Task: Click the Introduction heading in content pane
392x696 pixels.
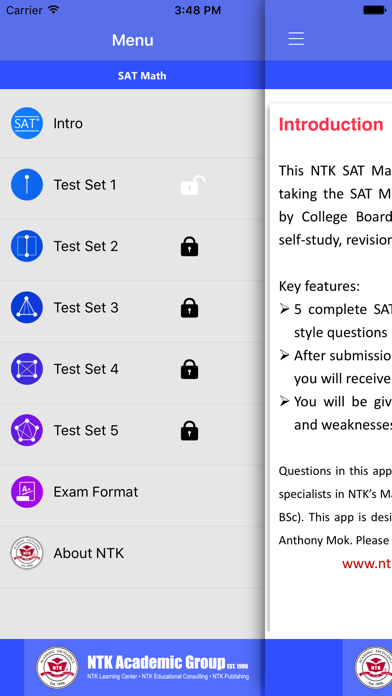Action: pyautogui.click(x=331, y=124)
